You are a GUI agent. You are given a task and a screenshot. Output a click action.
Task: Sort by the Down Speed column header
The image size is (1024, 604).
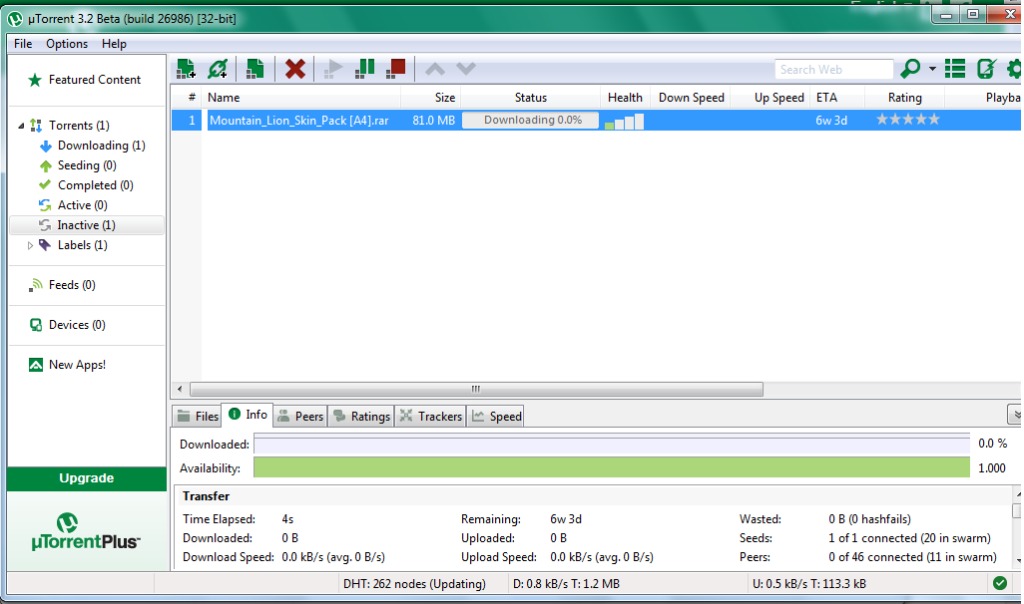(691, 97)
